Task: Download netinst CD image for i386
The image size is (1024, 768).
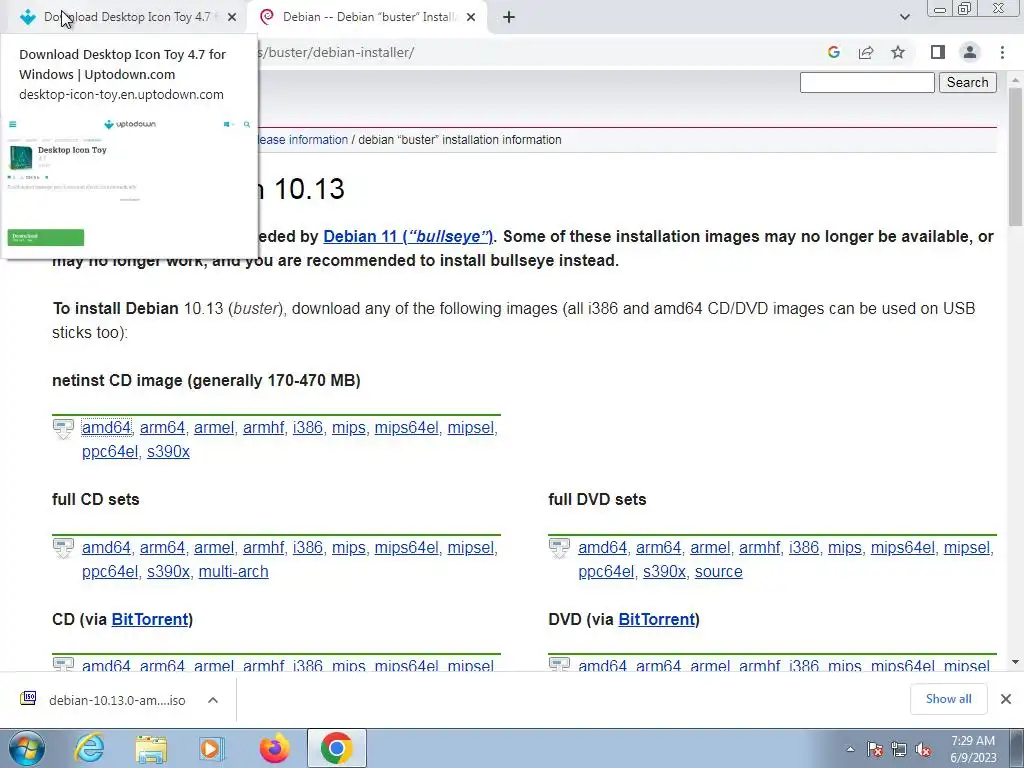Action: tap(308, 428)
